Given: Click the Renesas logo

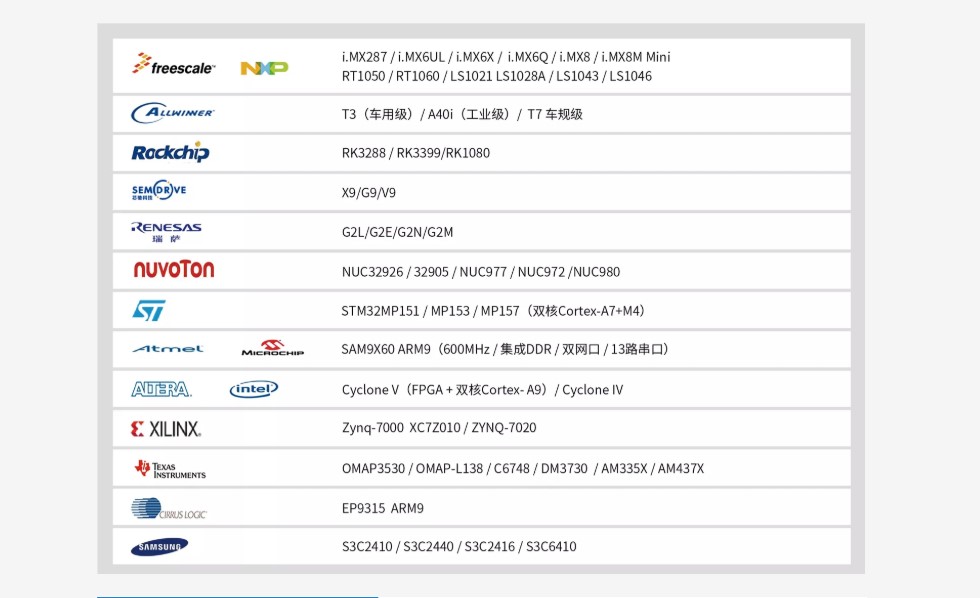Looking at the screenshot, I should [166, 231].
